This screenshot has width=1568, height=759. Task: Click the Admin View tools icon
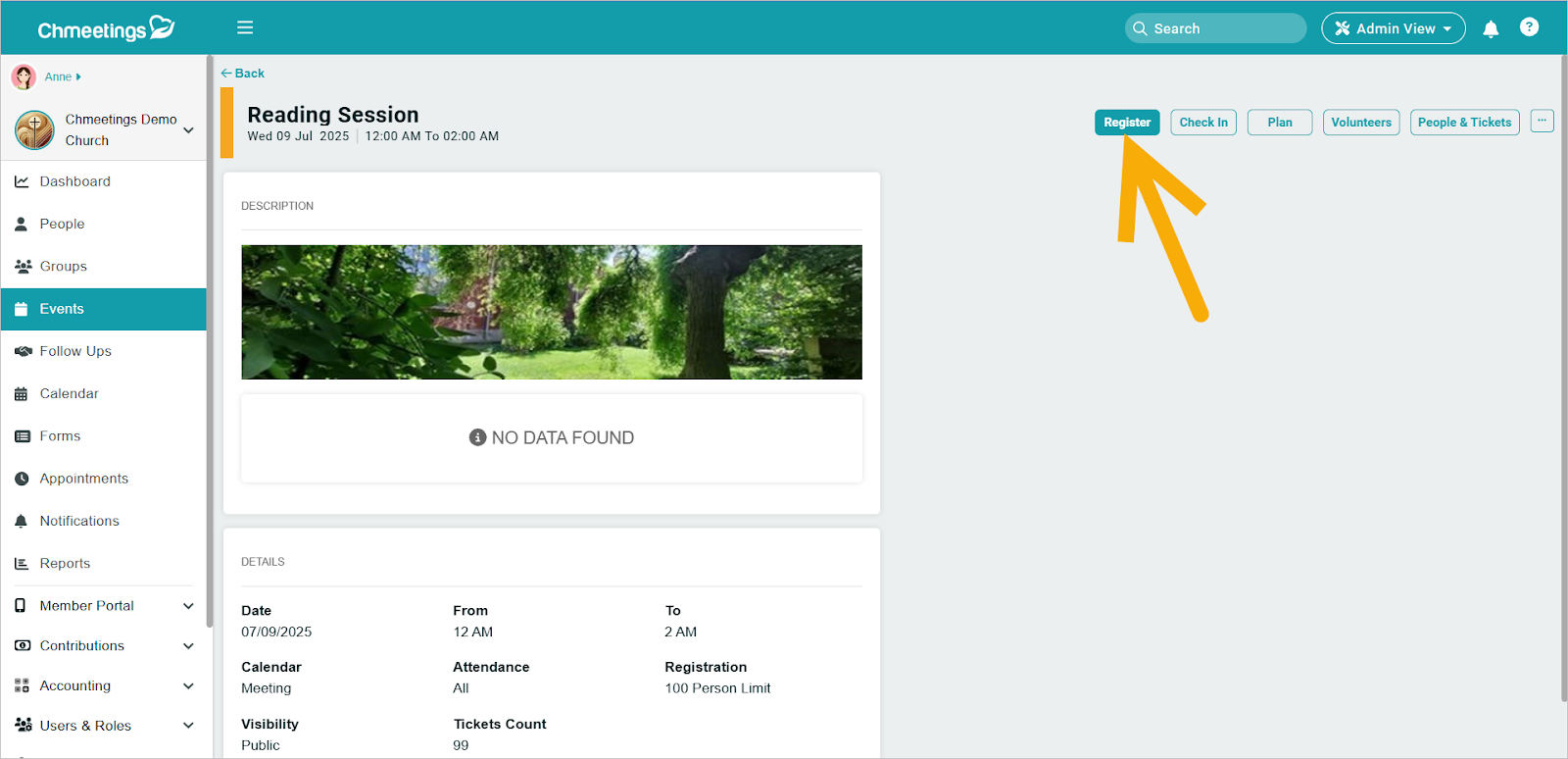point(1343,28)
